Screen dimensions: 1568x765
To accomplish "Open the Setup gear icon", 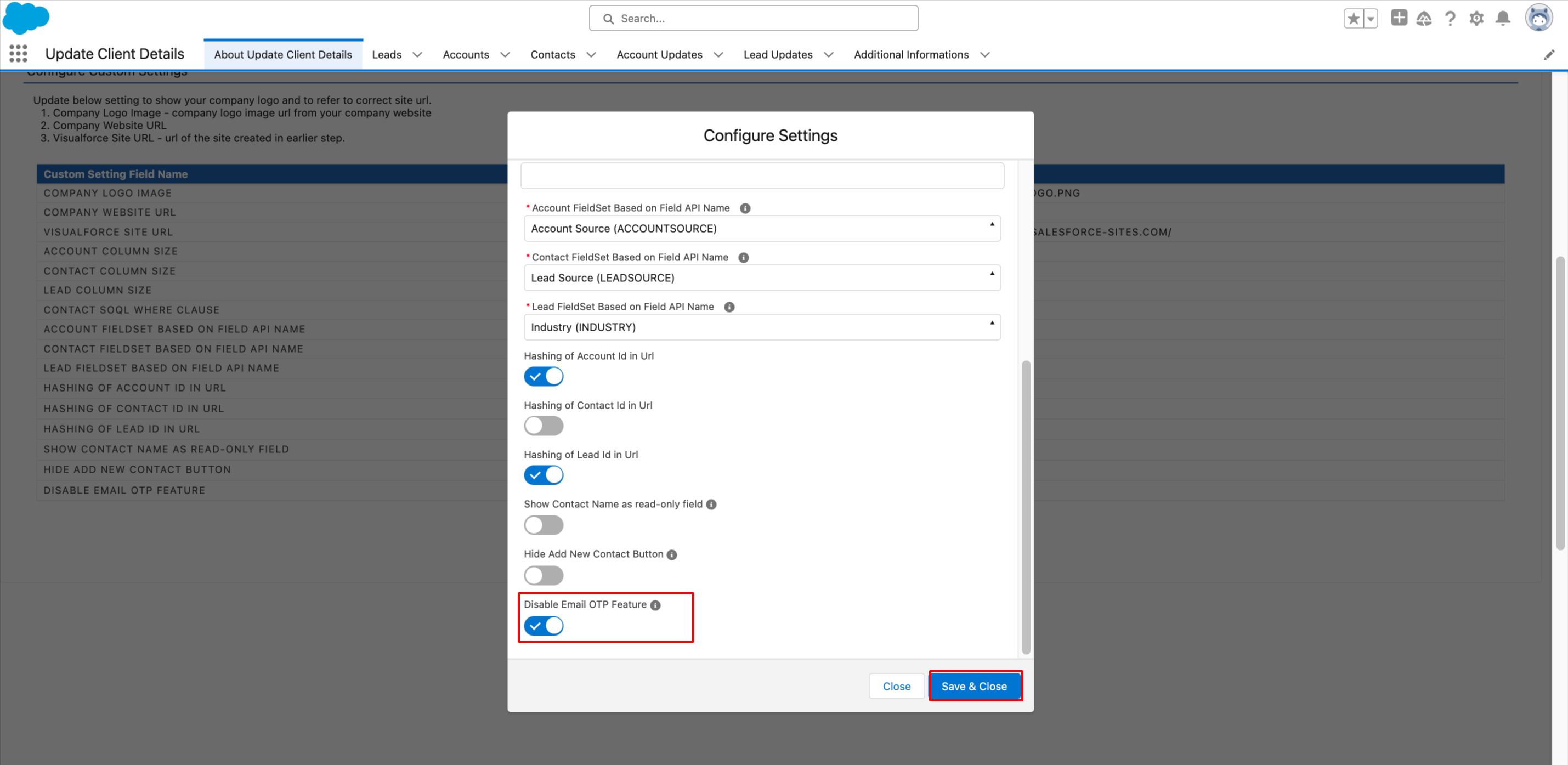I will [x=1476, y=19].
